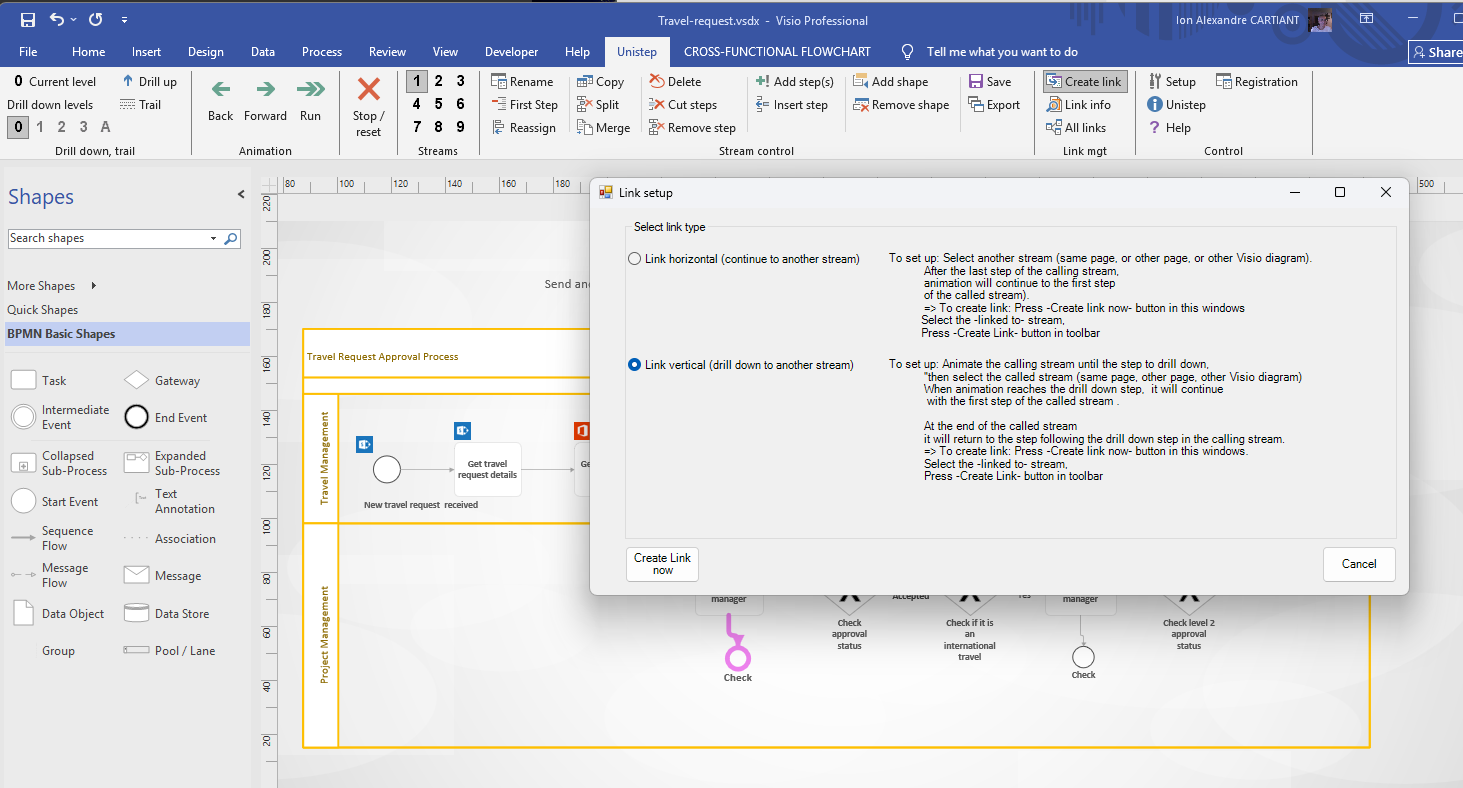Image resolution: width=1463 pixels, height=788 pixels.
Task: Switch to the Cross-Functional Flowchart tab
Action: 777,52
